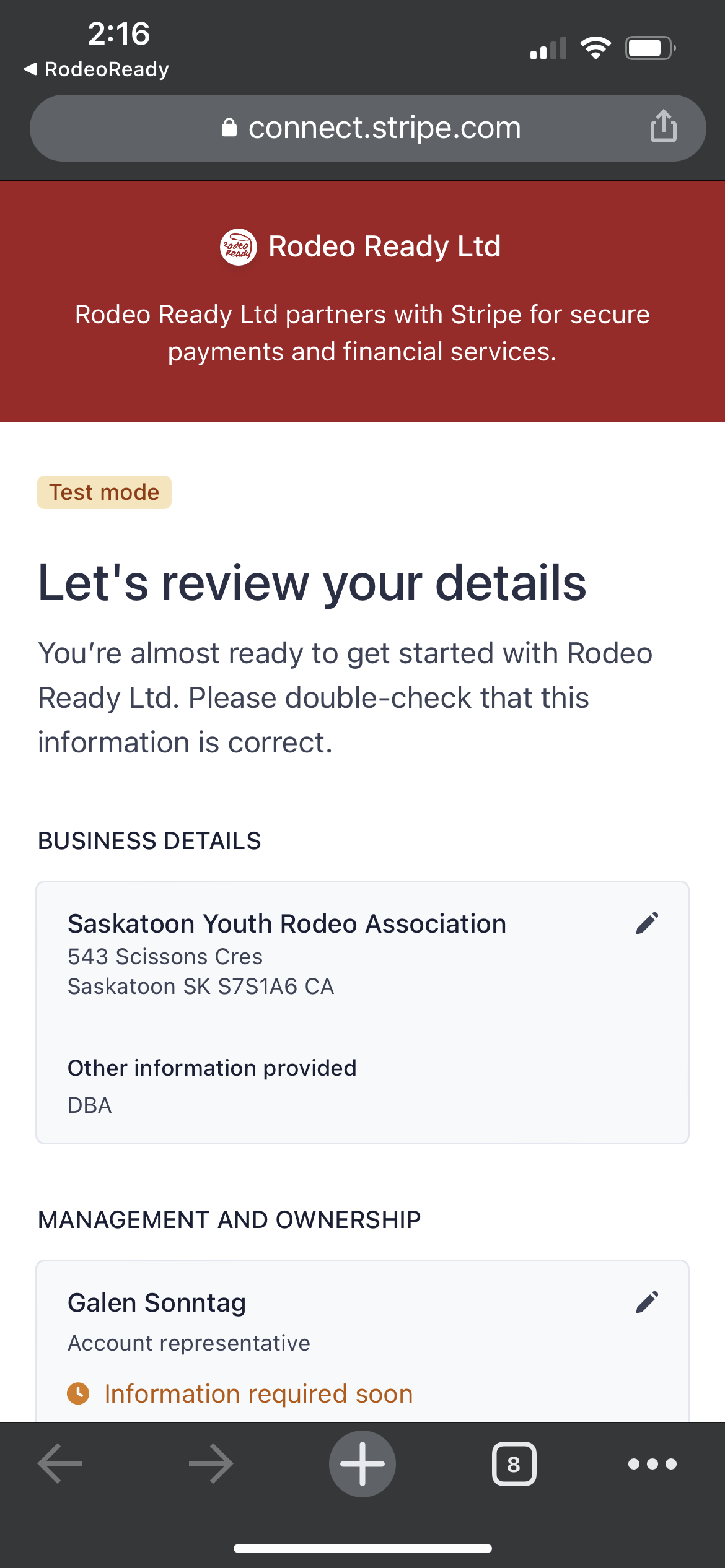Viewport: 725px width, 1568px height.
Task: Return to the RodeoReady app
Action: [96, 68]
